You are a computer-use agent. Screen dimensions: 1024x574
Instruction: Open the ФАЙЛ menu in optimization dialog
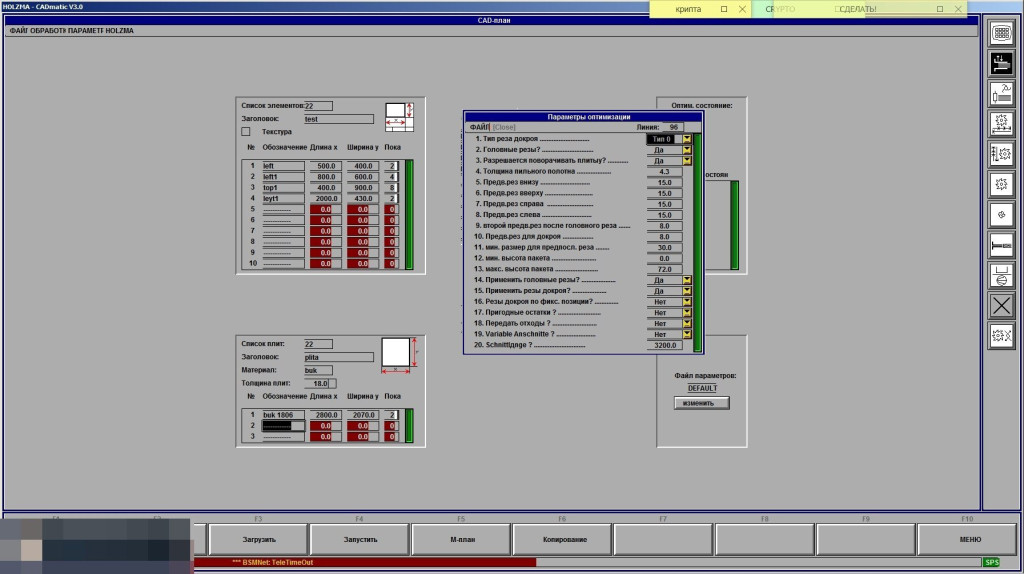click(479, 127)
